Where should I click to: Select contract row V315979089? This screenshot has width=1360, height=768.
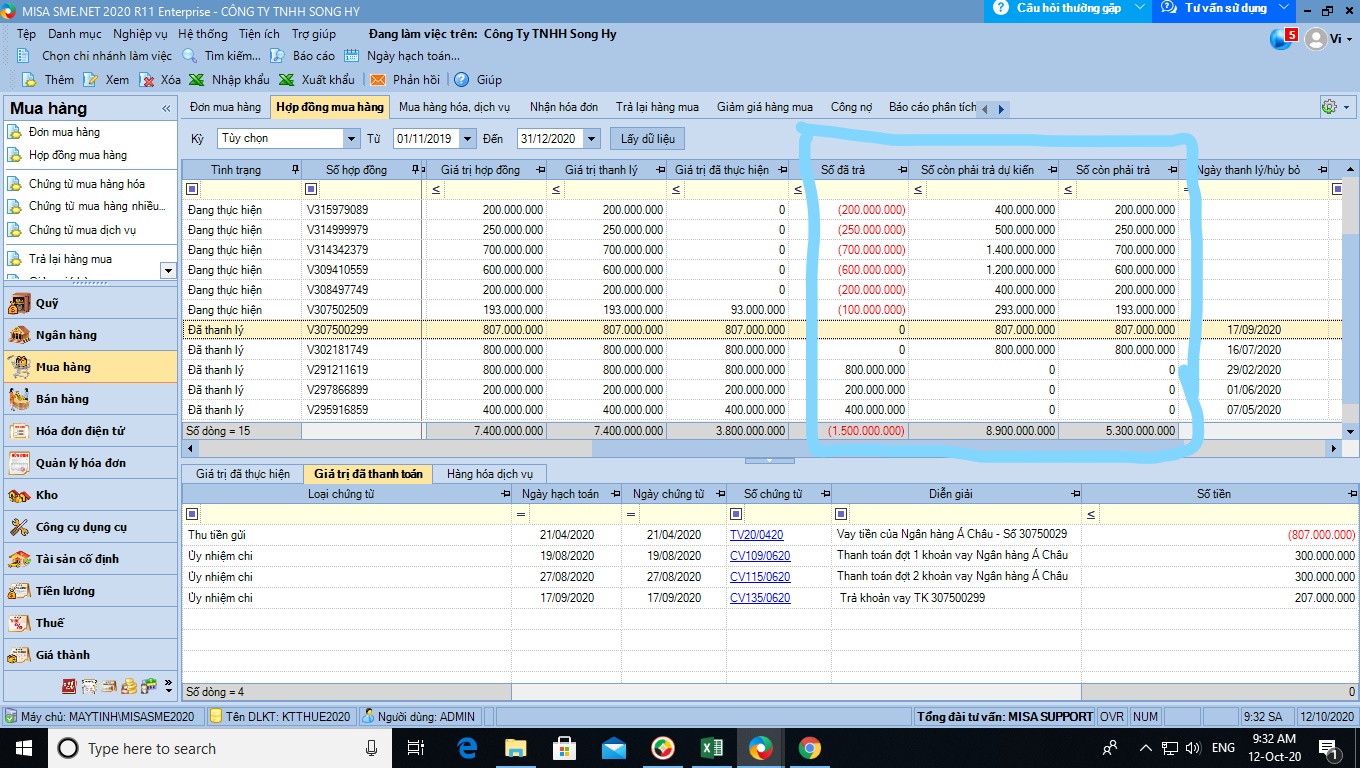tap(760, 210)
